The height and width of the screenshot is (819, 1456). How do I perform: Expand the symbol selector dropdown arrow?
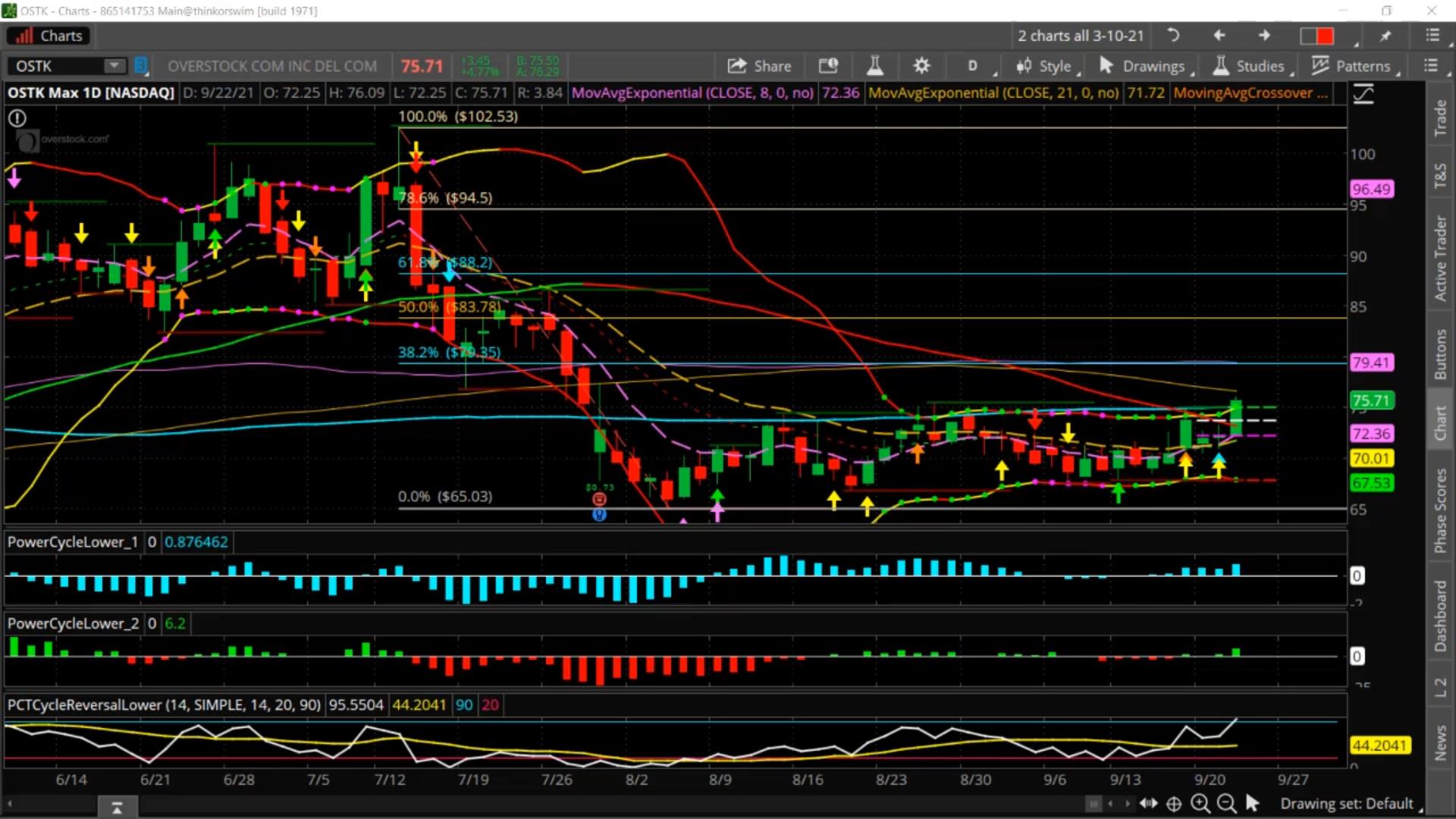click(115, 66)
